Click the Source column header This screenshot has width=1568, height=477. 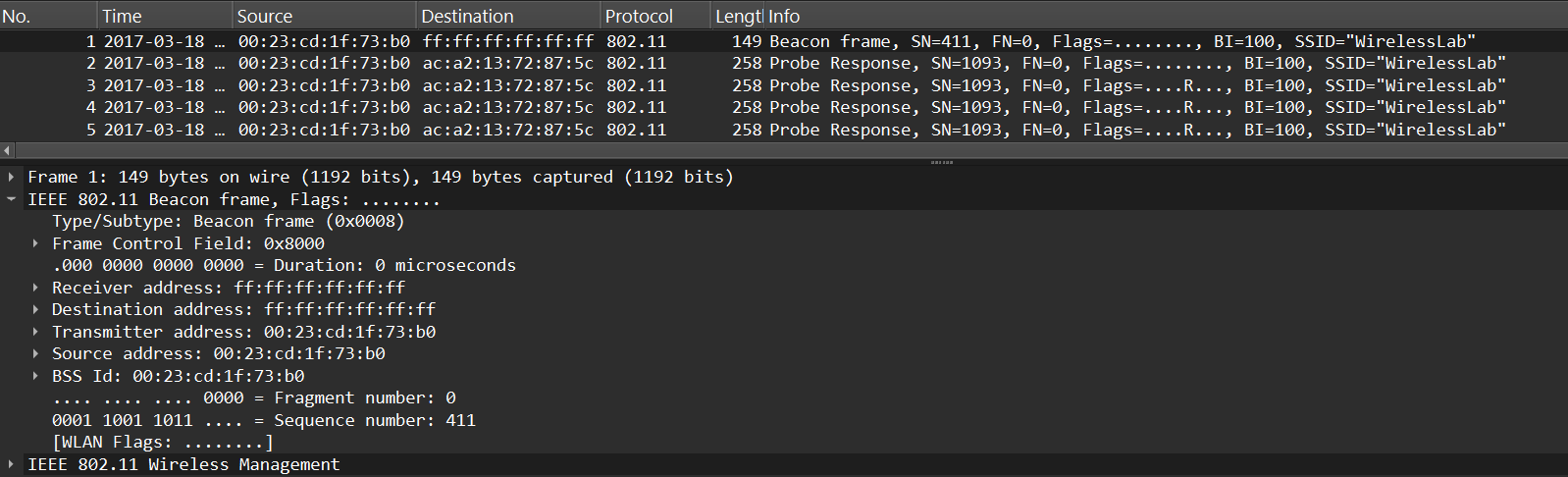click(x=323, y=16)
